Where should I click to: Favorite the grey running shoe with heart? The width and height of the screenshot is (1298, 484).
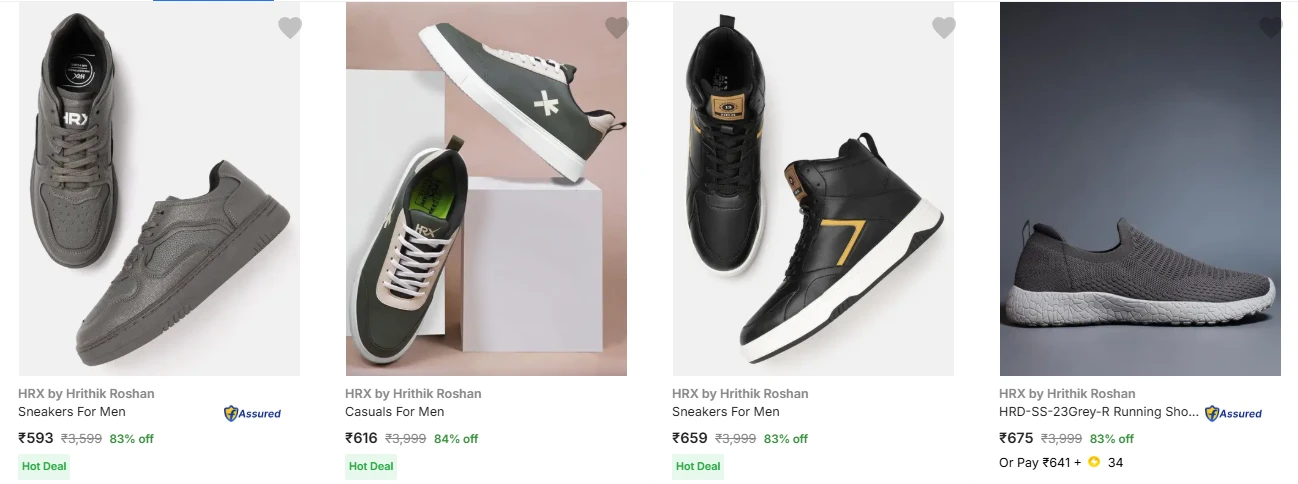tap(1270, 28)
